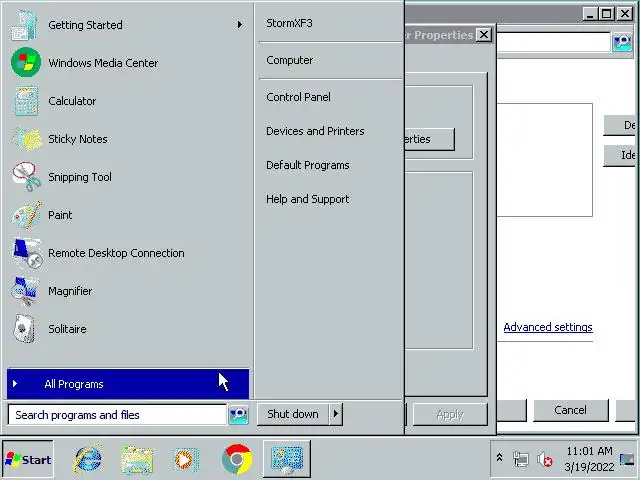Viewport: 640px width, 480px height.
Task: Open Getting Started from the Start menu
Action: coord(127,25)
